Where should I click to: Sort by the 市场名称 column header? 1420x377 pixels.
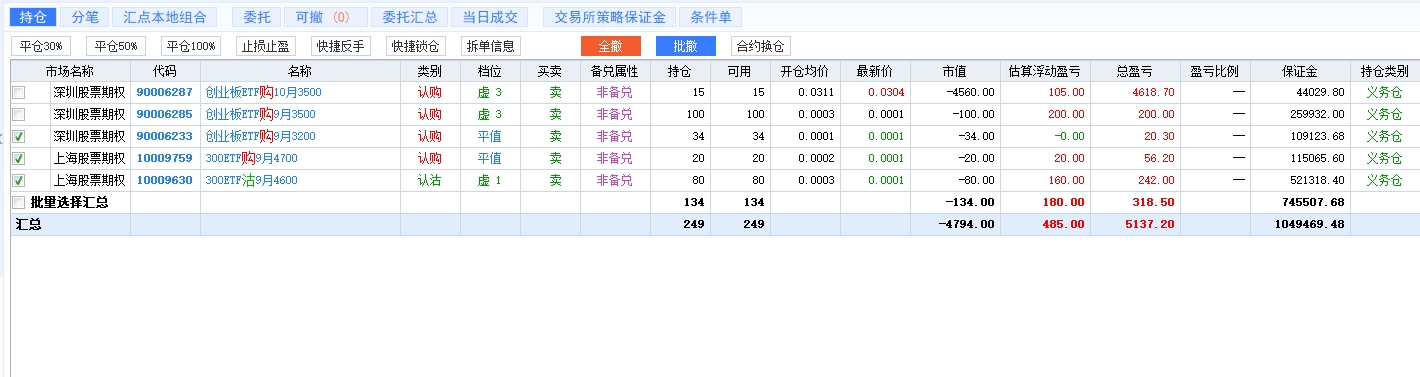[70, 71]
